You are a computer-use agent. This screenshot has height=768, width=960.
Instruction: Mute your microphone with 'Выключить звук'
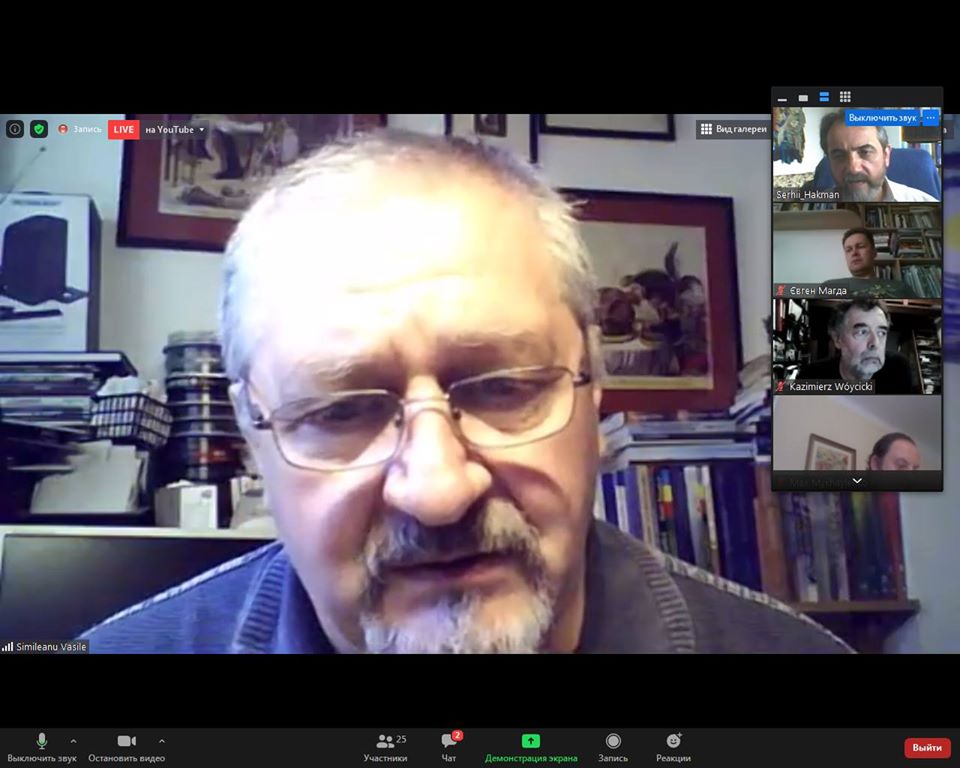42,748
